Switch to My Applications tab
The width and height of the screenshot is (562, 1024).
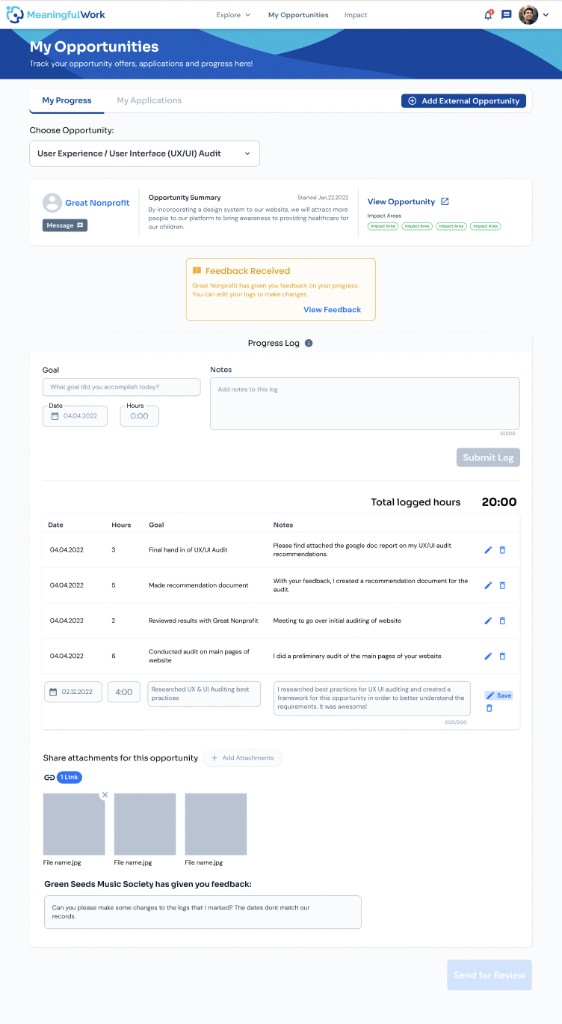[149, 101]
